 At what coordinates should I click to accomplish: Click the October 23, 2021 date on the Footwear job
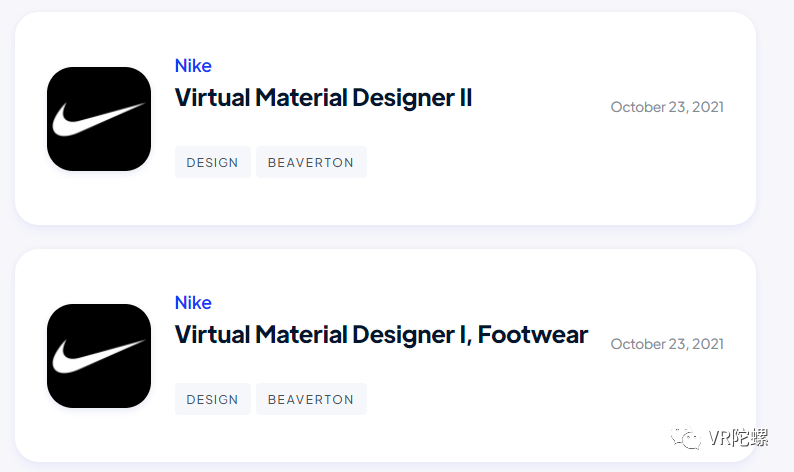[x=667, y=344]
